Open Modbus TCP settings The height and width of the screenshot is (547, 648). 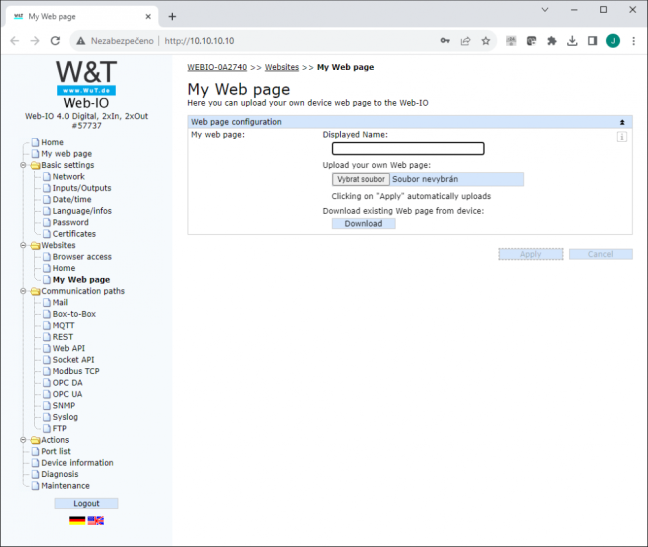click(x=76, y=371)
